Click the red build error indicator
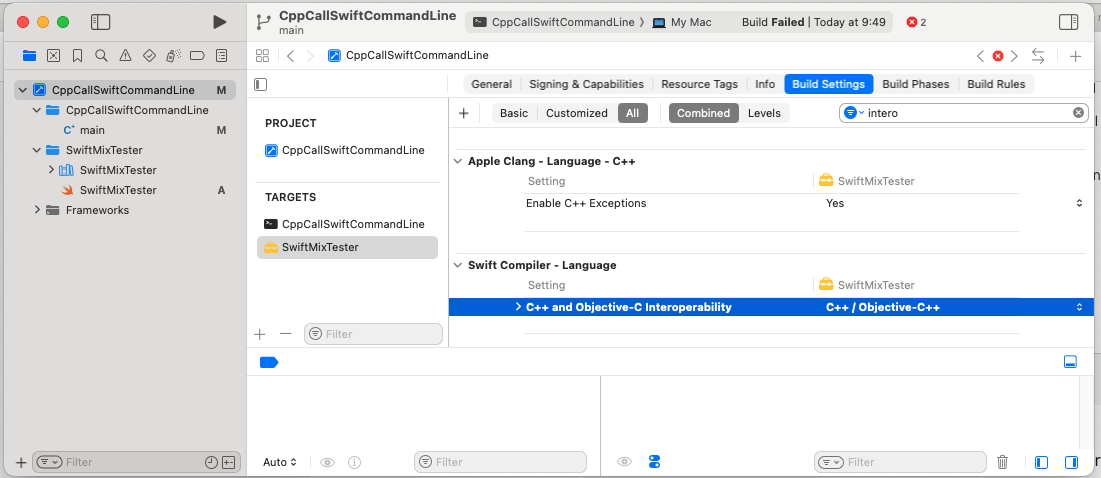The height and width of the screenshot is (478, 1101). tap(915, 22)
